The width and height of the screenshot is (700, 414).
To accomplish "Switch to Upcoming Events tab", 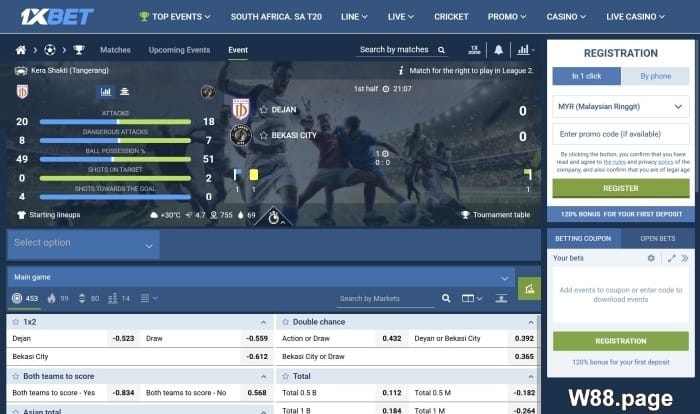I will coord(179,50).
